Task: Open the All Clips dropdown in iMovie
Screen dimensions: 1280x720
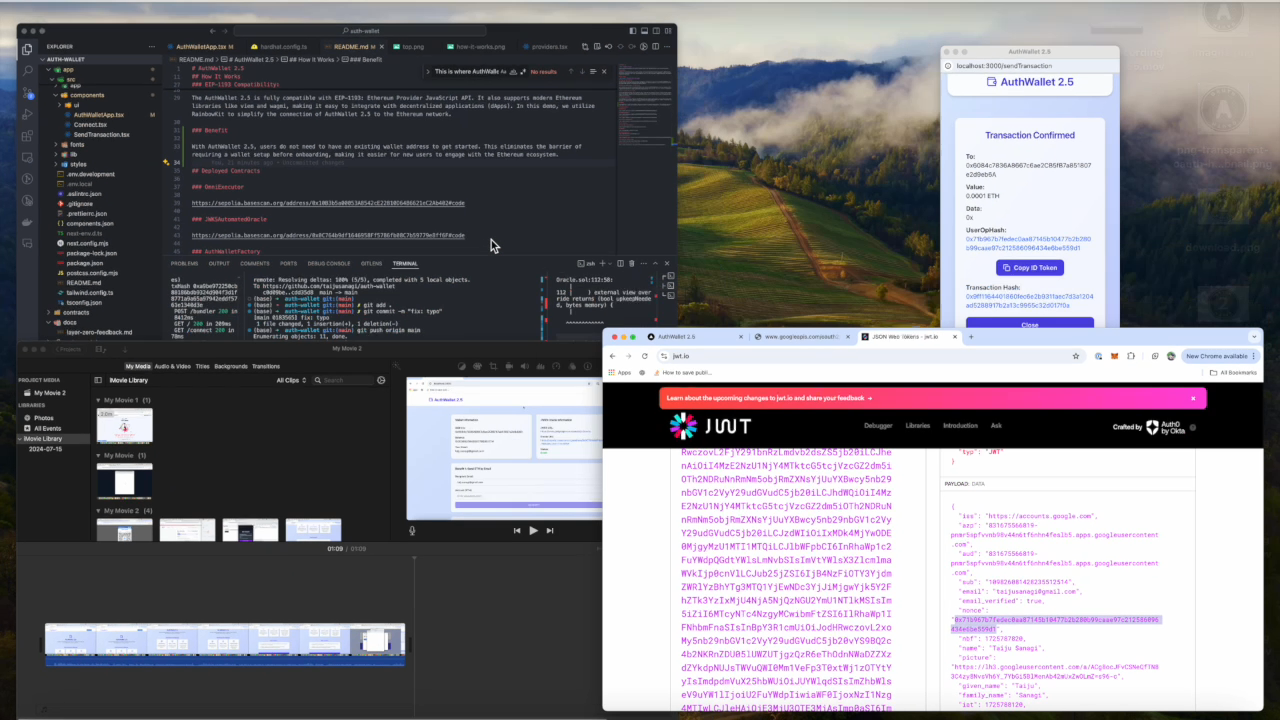Action: tap(292, 380)
